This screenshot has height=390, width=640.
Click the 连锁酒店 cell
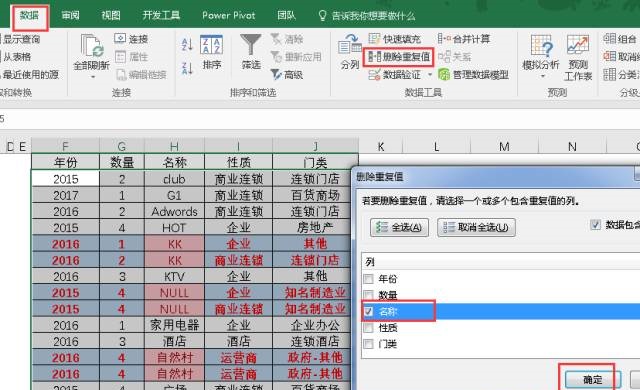point(315,341)
